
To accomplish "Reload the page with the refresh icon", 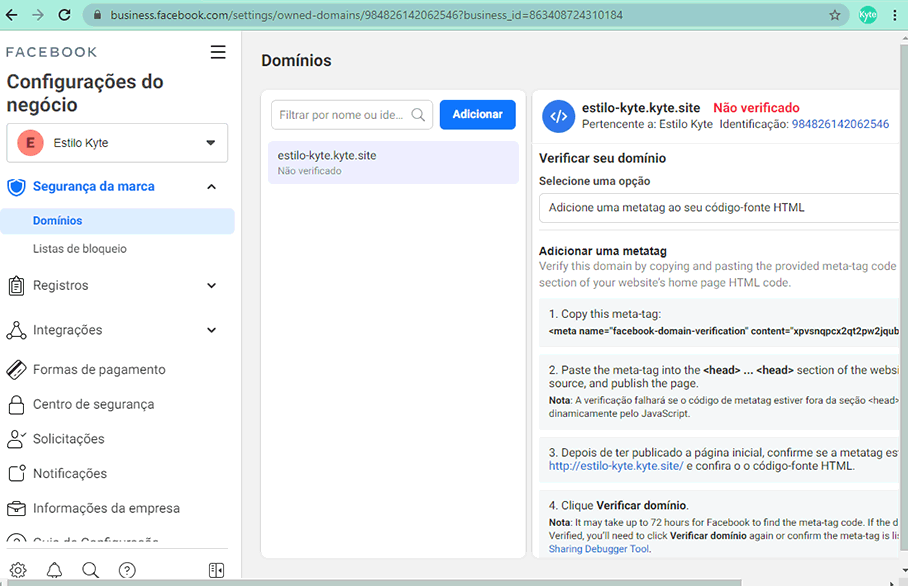I will [x=64, y=15].
